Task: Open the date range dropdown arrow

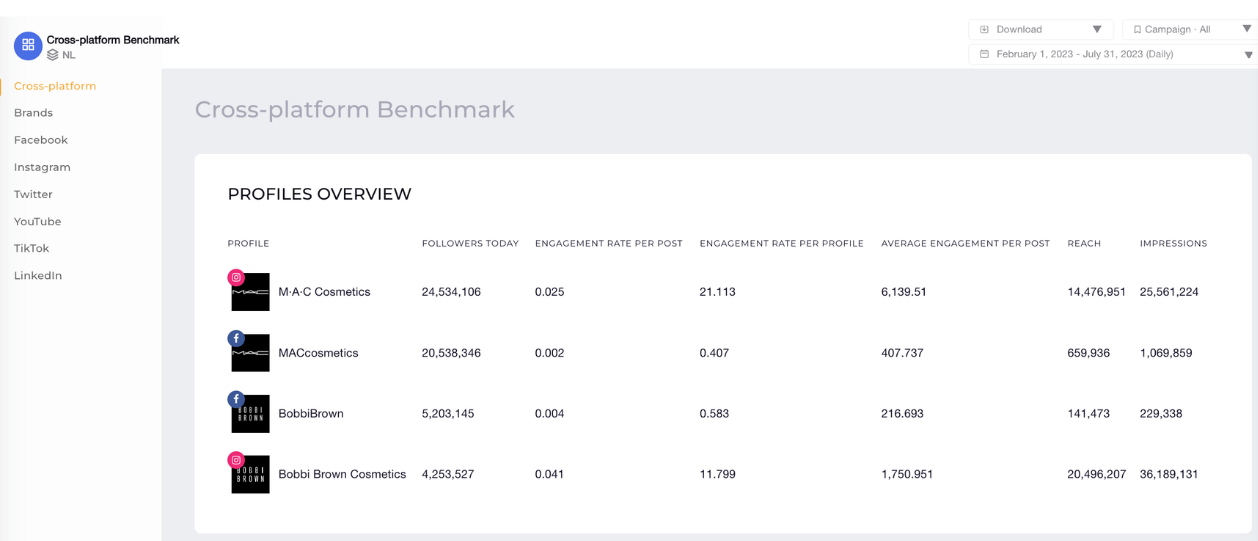Action: click(1248, 55)
